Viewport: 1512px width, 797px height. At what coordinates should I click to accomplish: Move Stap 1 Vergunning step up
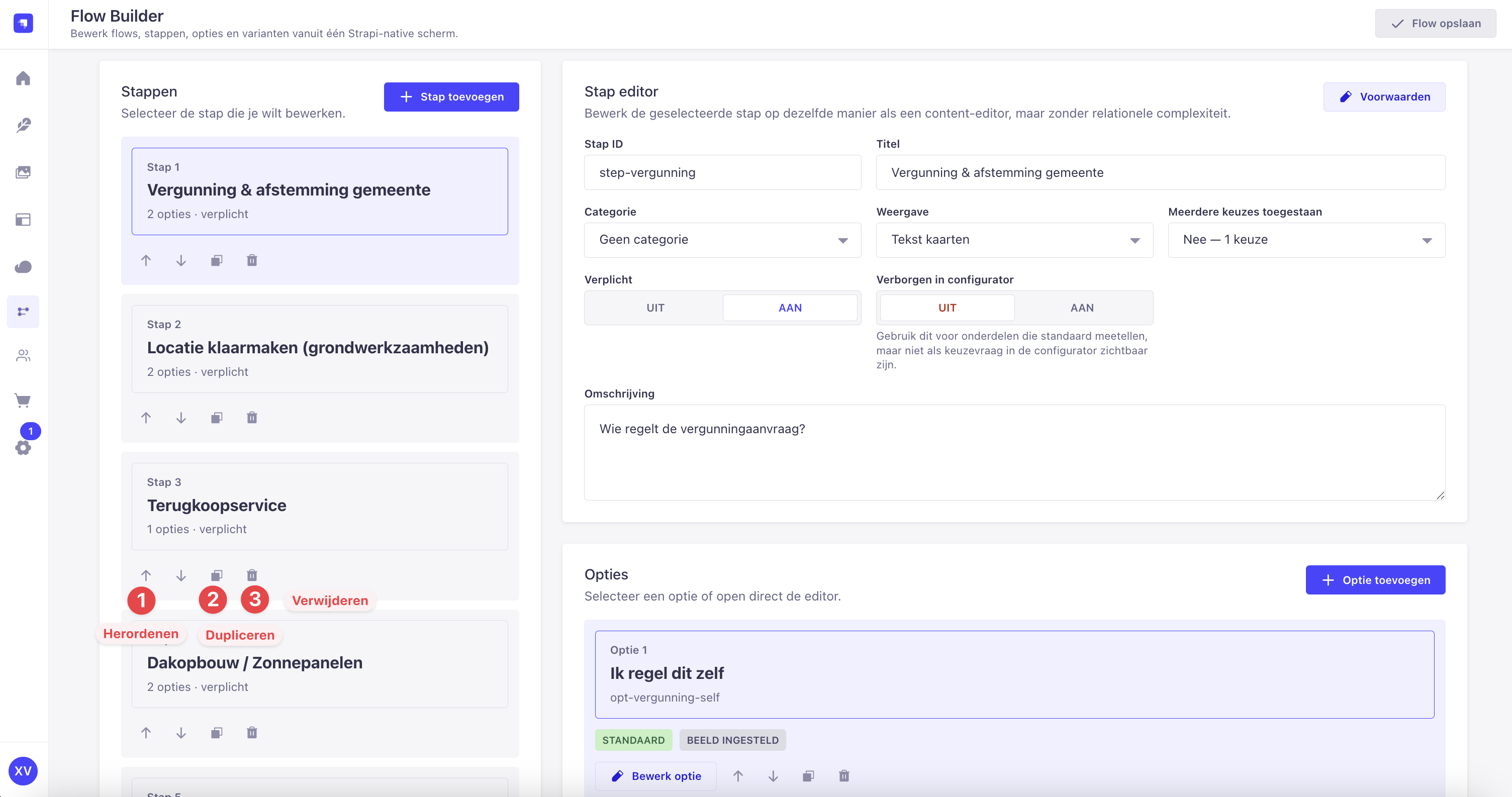[146, 260]
